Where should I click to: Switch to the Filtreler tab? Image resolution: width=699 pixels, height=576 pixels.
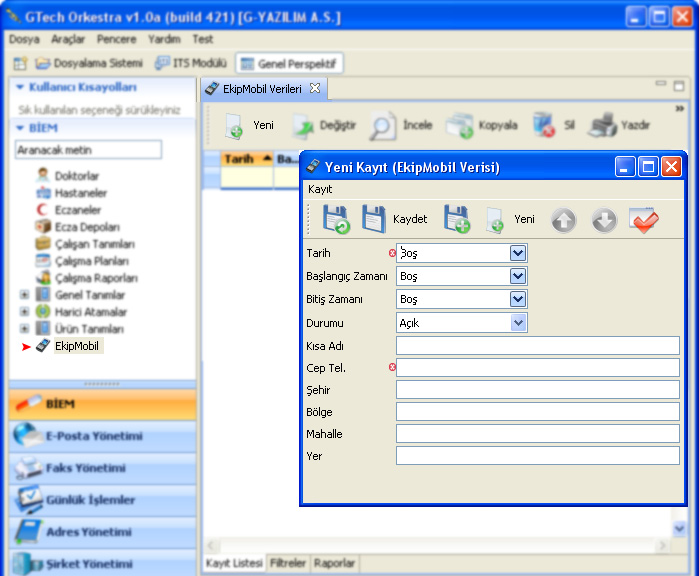(288, 563)
